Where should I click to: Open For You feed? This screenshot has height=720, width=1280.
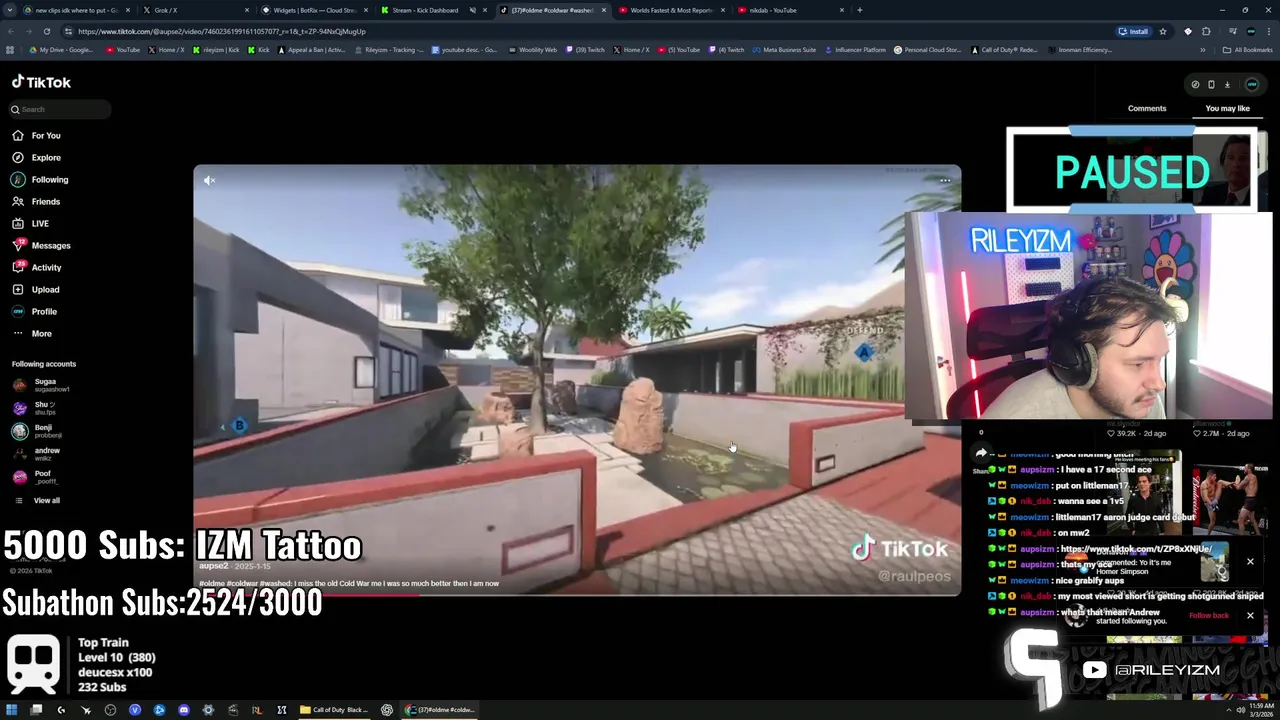[x=46, y=135]
